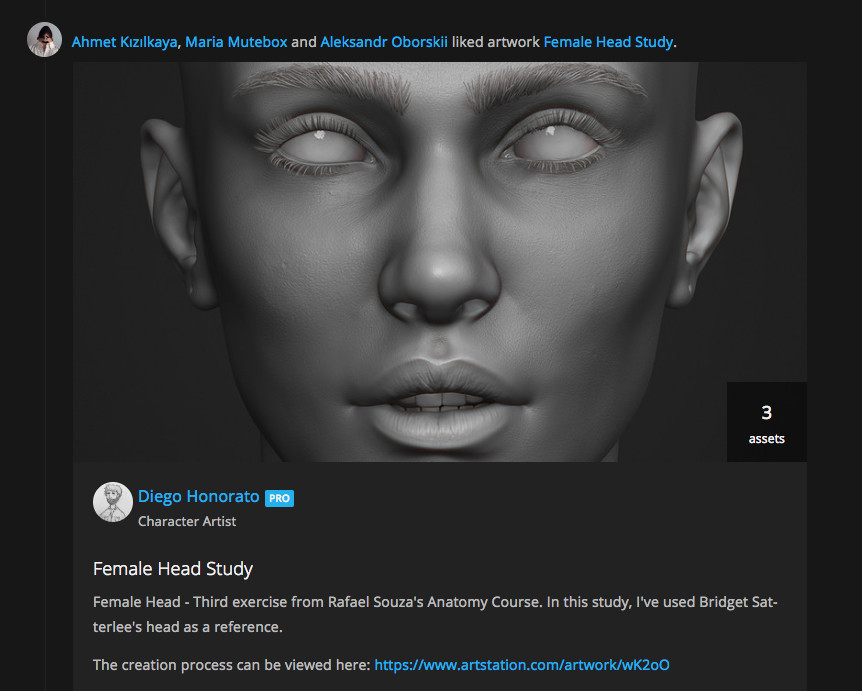View the sculpted female head image
Screen dimensions: 862x691
click(440, 262)
